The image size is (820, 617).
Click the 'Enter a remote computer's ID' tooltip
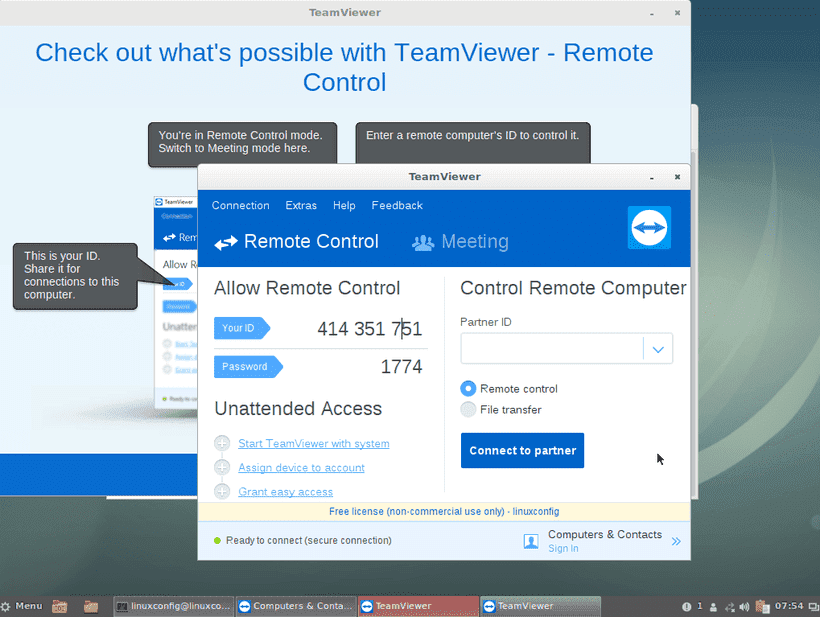click(x=473, y=143)
